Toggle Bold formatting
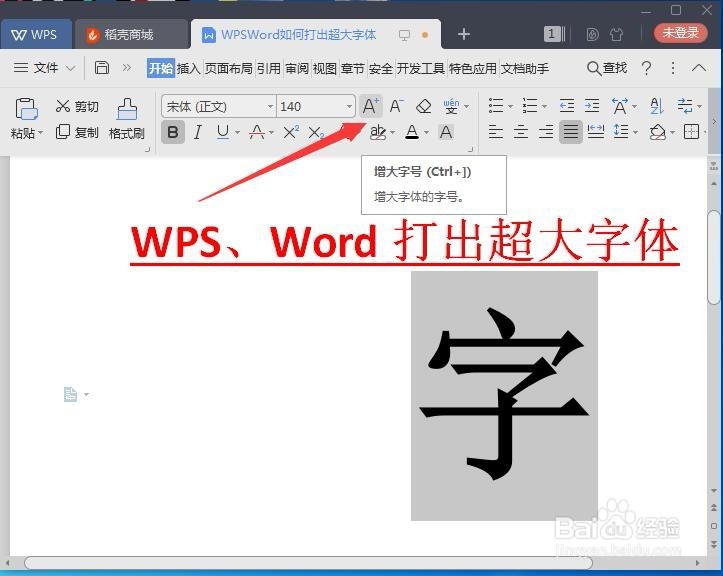 (x=173, y=132)
